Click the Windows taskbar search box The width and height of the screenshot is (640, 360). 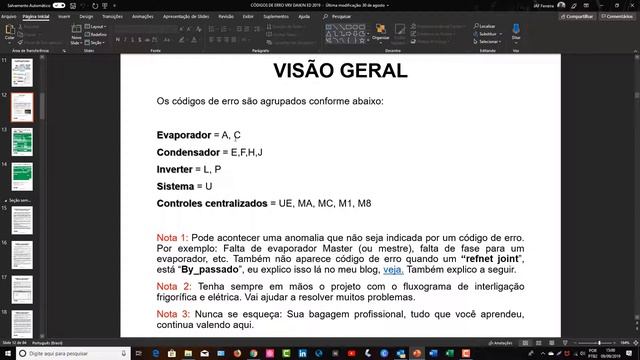tap(73, 353)
